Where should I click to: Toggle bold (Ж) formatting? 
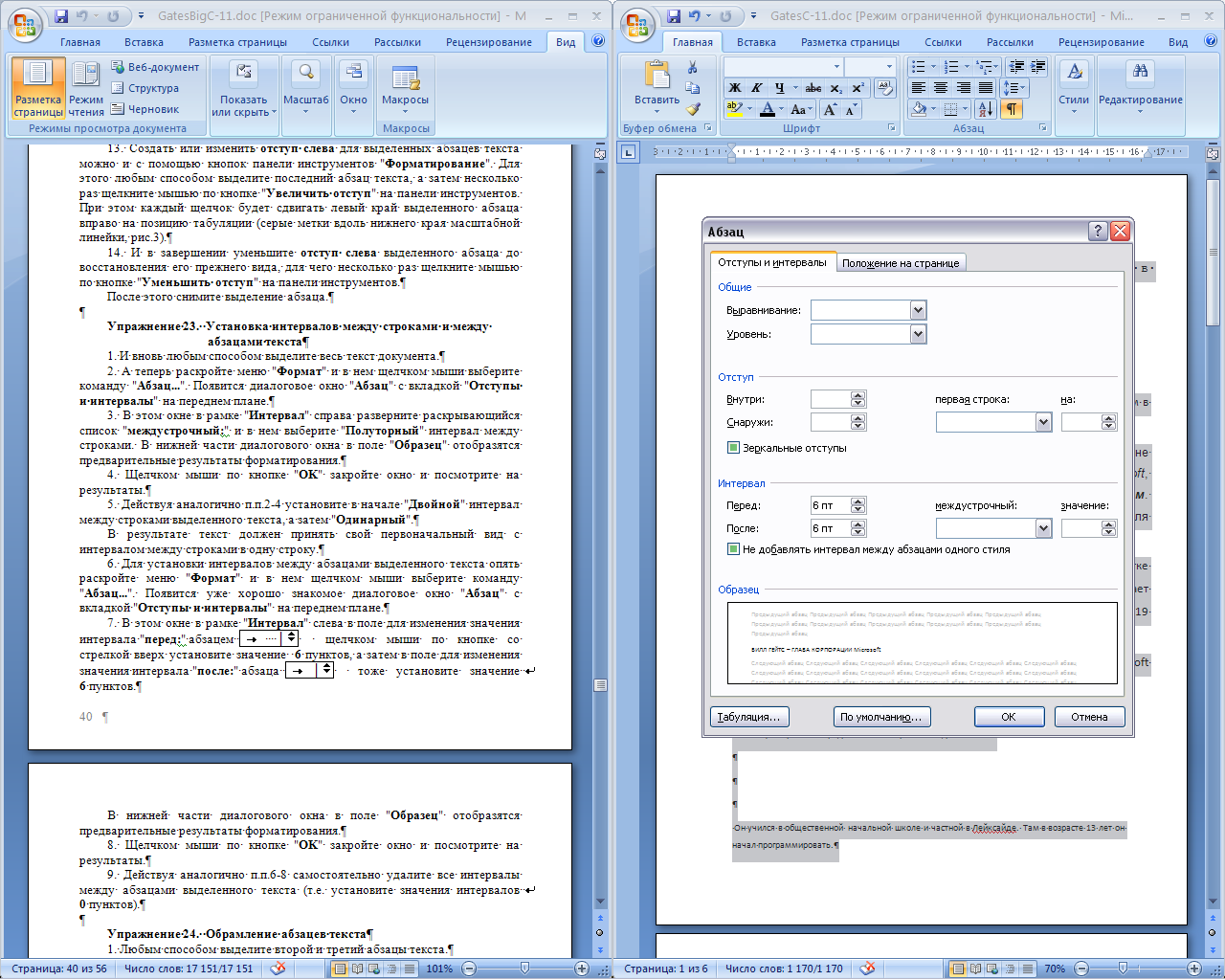pyautogui.click(x=734, y=88)
